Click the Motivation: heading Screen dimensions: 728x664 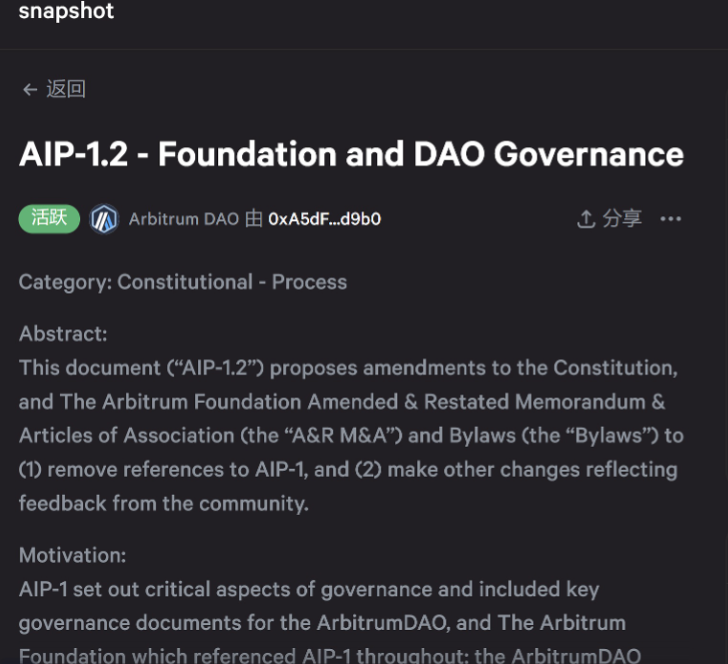click(x=72, y=555)
